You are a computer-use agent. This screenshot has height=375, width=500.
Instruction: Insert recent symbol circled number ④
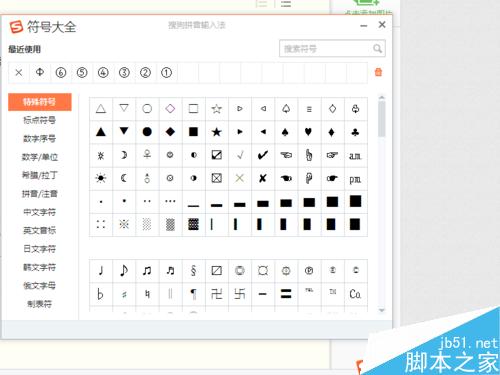[x=103, y=72]
